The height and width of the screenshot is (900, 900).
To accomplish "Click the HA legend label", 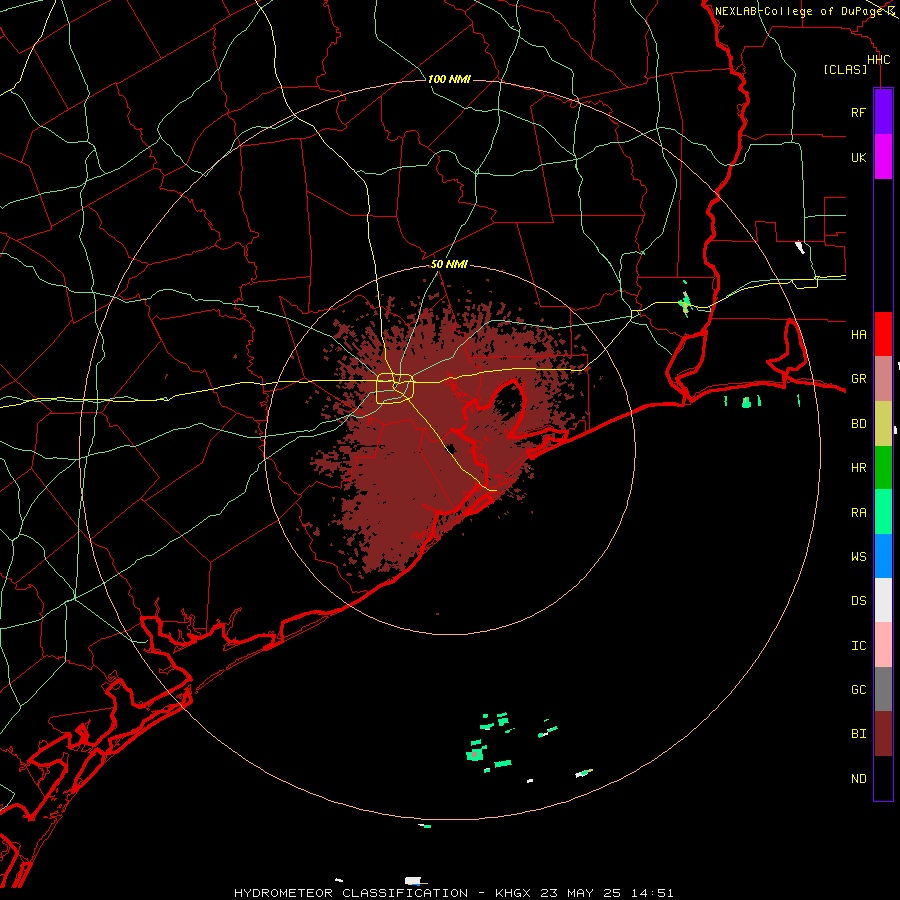I will (x=858, y=334).
